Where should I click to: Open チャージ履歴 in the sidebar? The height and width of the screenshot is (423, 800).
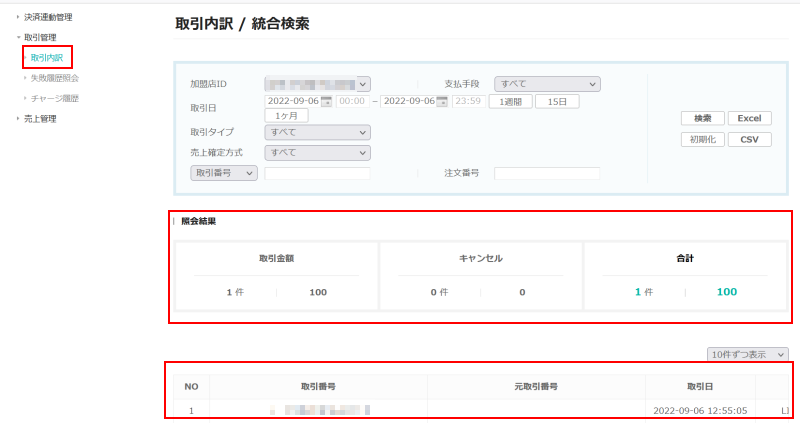click(x=55, y=98)
